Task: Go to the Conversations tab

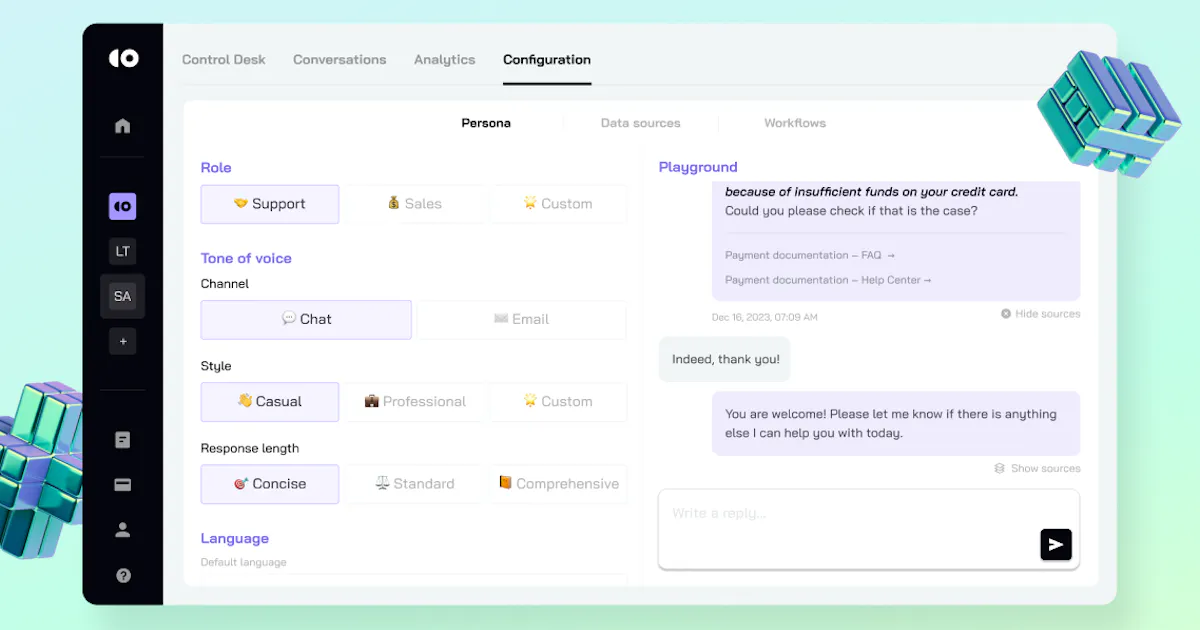Action: coord(340,60)
